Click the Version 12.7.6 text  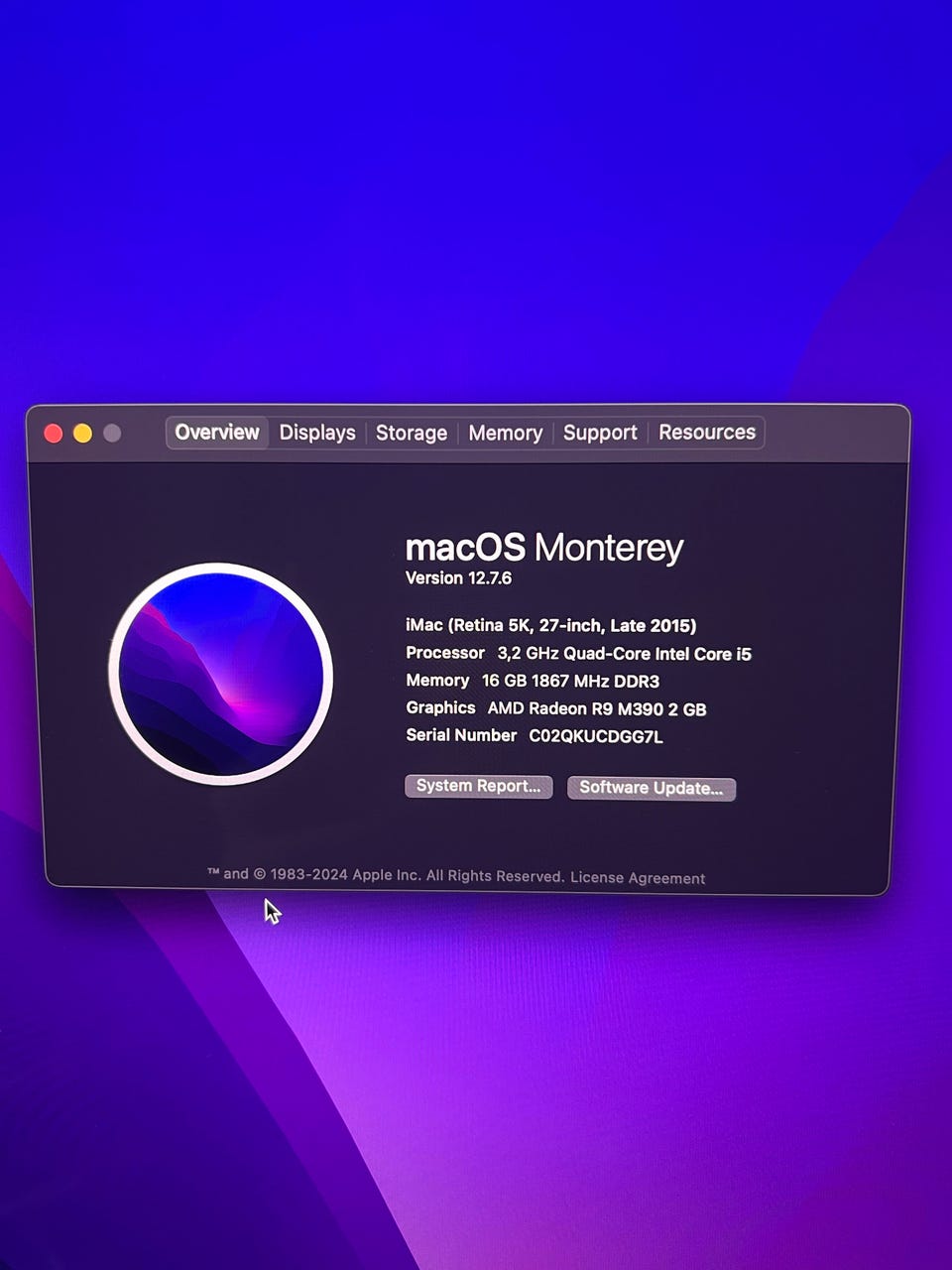458,578
